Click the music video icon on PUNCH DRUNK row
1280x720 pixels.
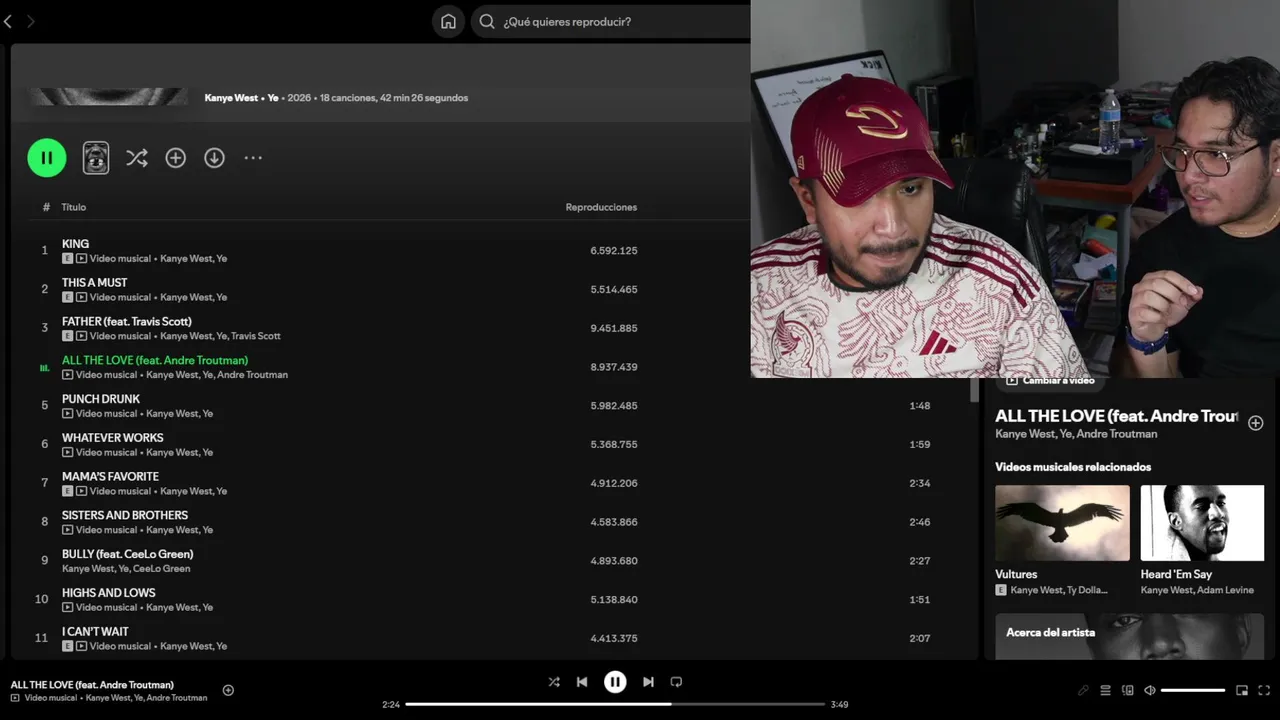click(x=67, y=414)
